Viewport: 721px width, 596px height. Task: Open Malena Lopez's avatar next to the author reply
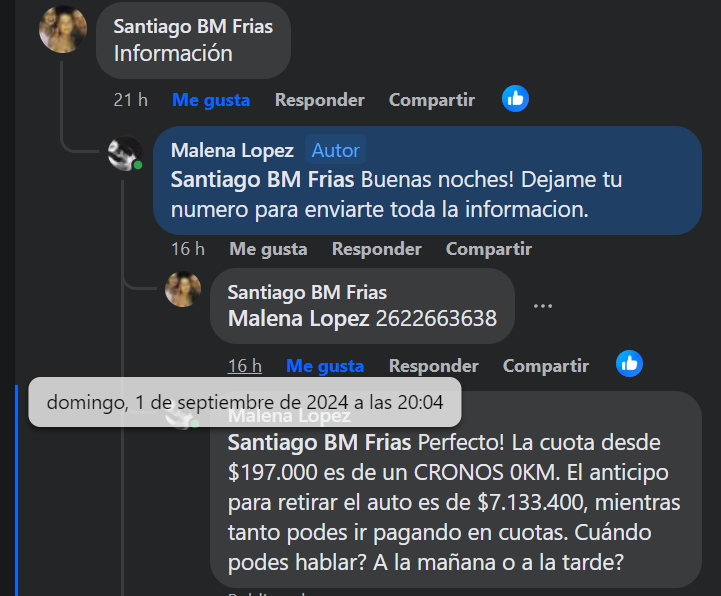pos(125,154)
